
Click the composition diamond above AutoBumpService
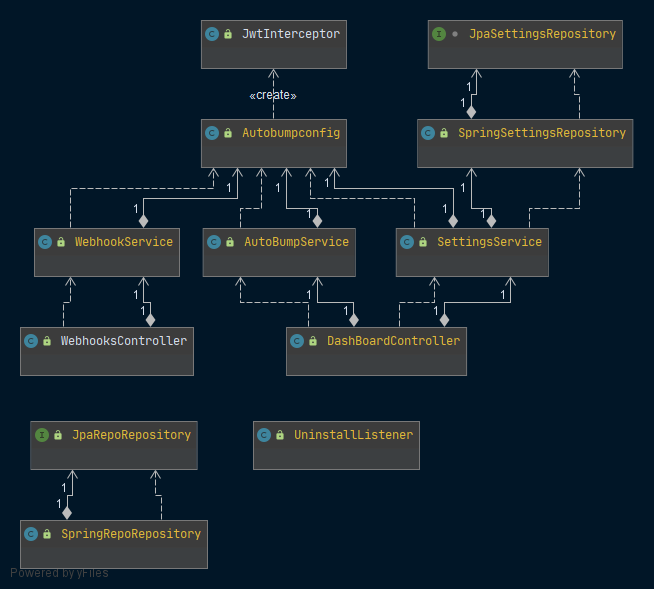[317, 221]
